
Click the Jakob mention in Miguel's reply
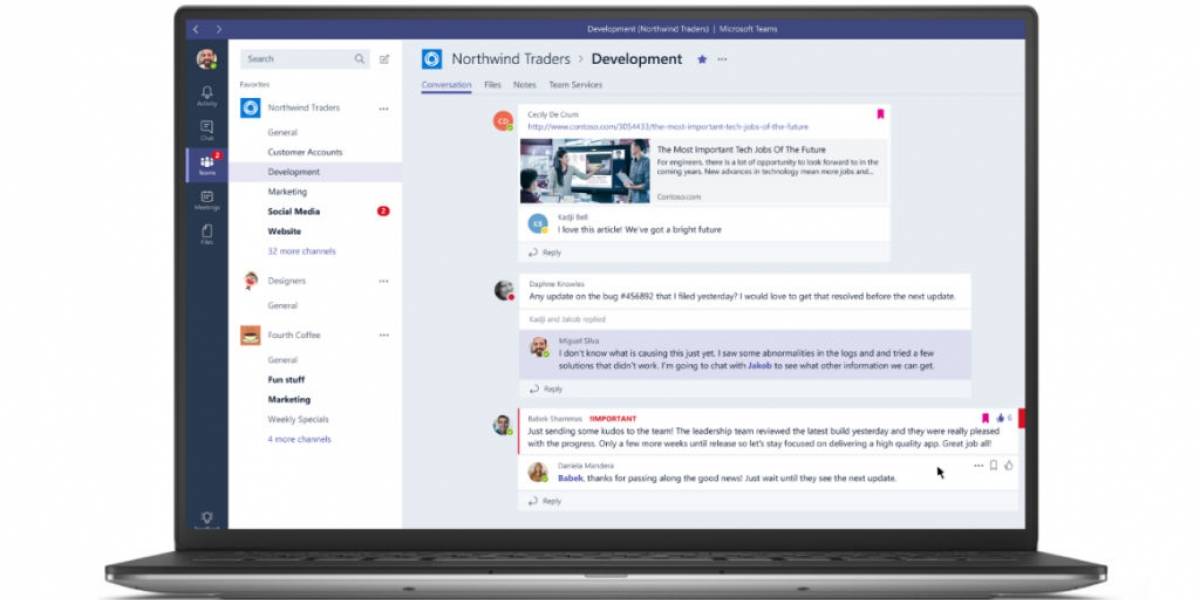click(760, 366)
